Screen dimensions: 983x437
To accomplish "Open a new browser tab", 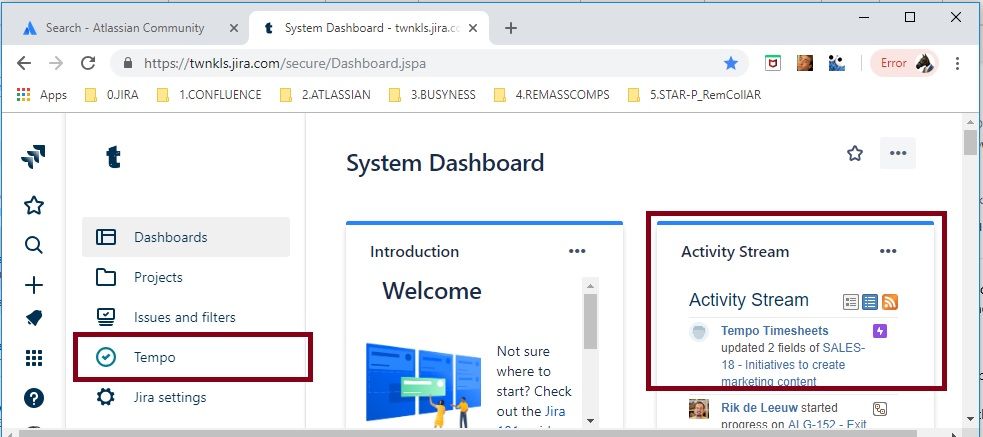I will 510,28.
